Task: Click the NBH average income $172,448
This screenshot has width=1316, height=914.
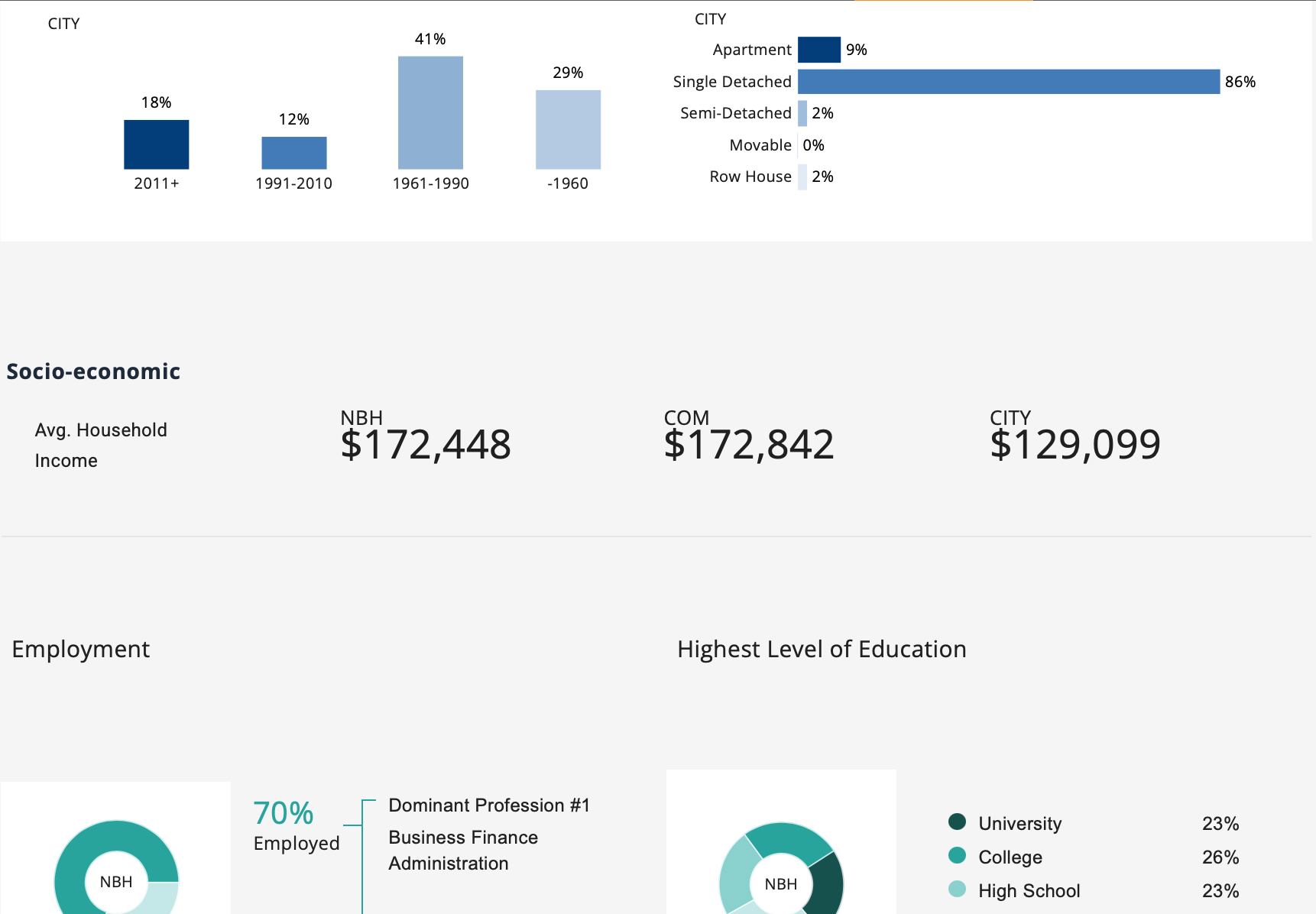Action: 426,444
